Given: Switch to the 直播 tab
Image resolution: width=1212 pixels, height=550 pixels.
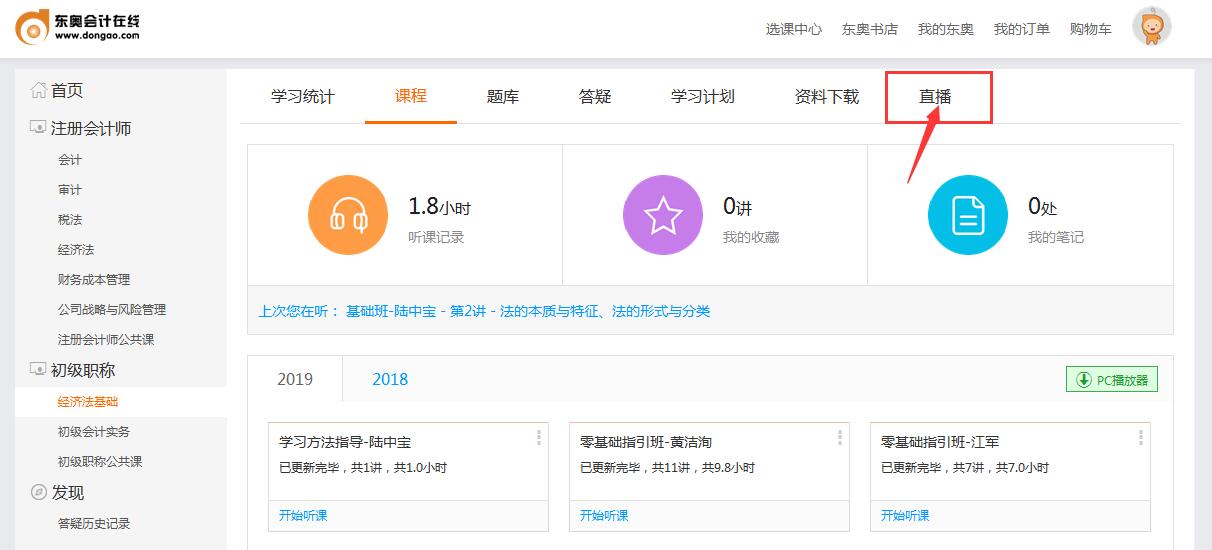Looking at the screenshot, I should [x=935, y=97].
